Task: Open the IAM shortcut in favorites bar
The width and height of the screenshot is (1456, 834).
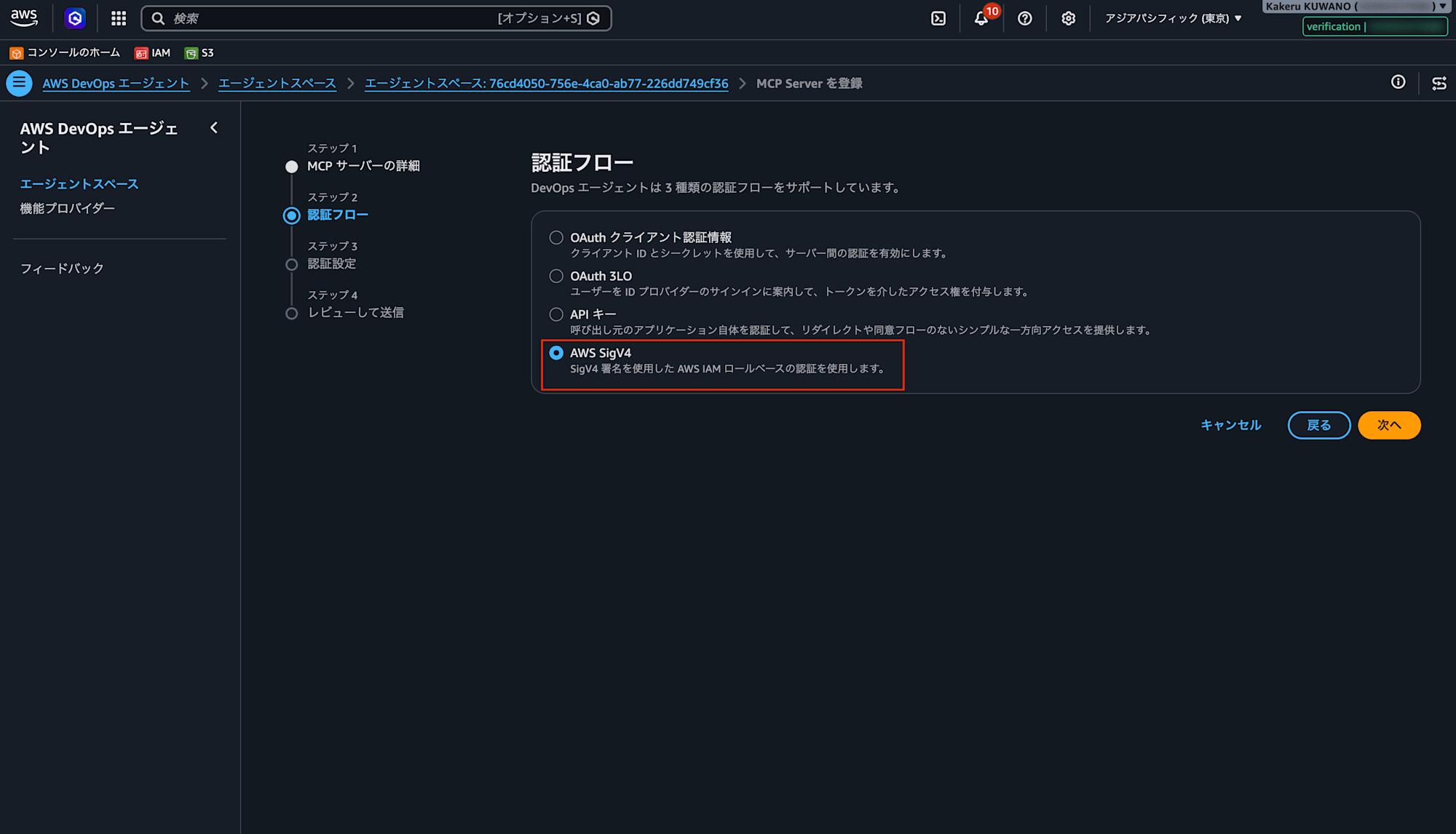Action: click(152, 52)
